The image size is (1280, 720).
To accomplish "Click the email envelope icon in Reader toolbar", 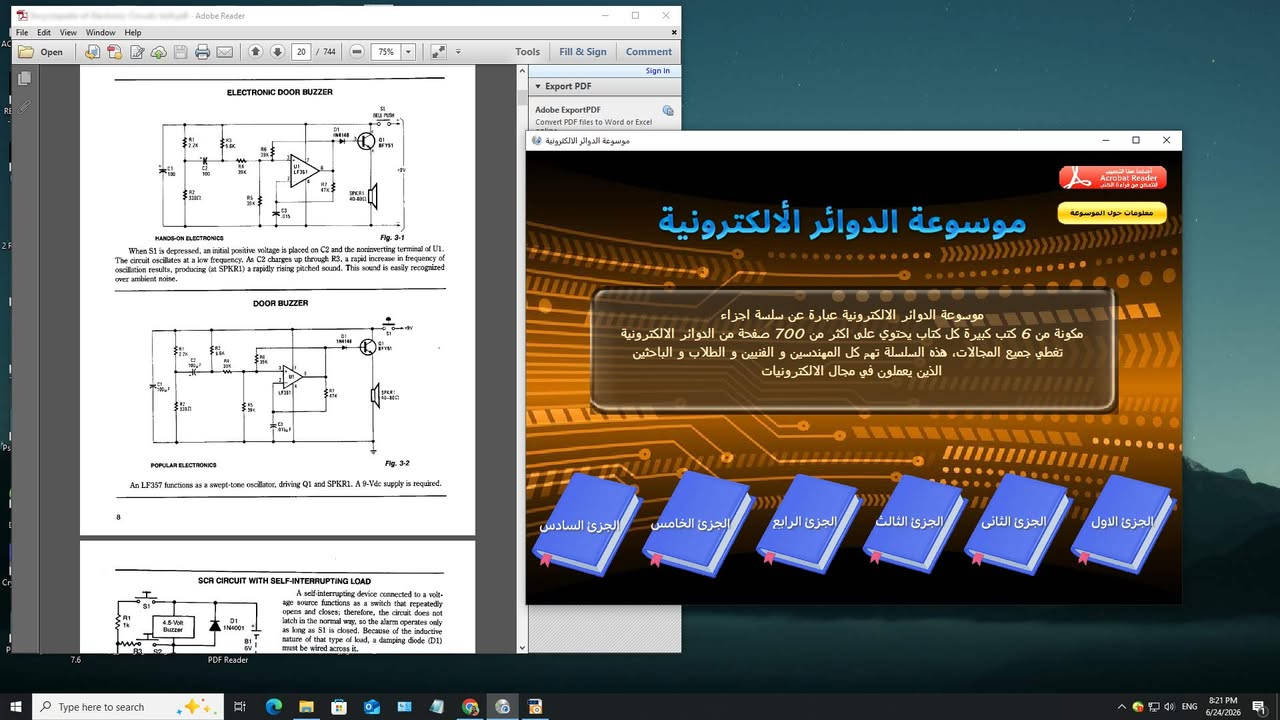I will [225, 52].
